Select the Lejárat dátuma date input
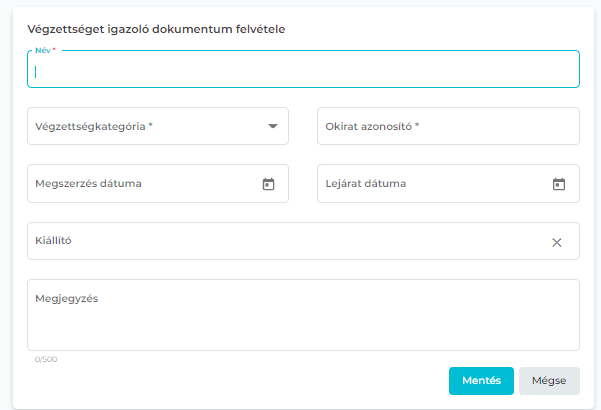Image resolution: width=601 pixels, height=410 pixels. pos(430,184)
